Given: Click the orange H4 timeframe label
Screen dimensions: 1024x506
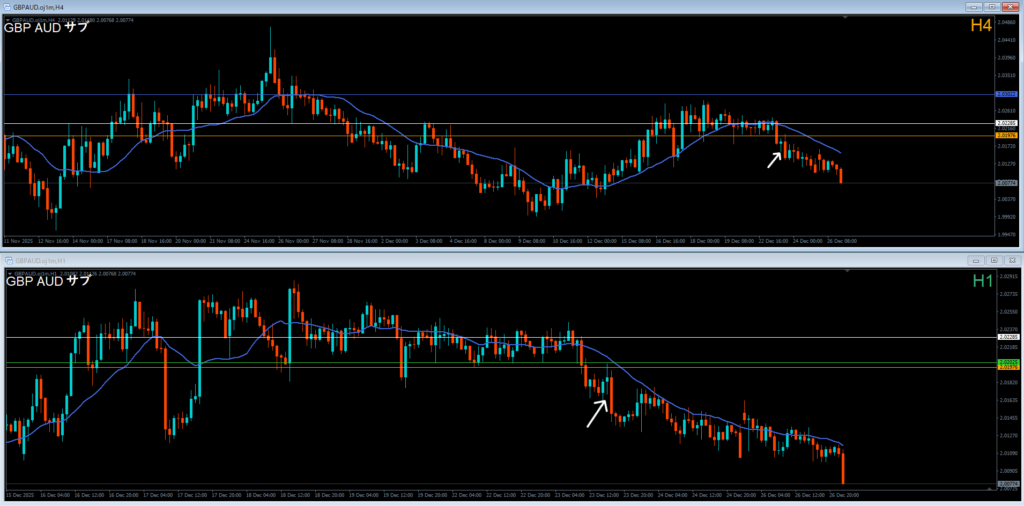Looking at the screenshot, I should click(x=981, y=26).
